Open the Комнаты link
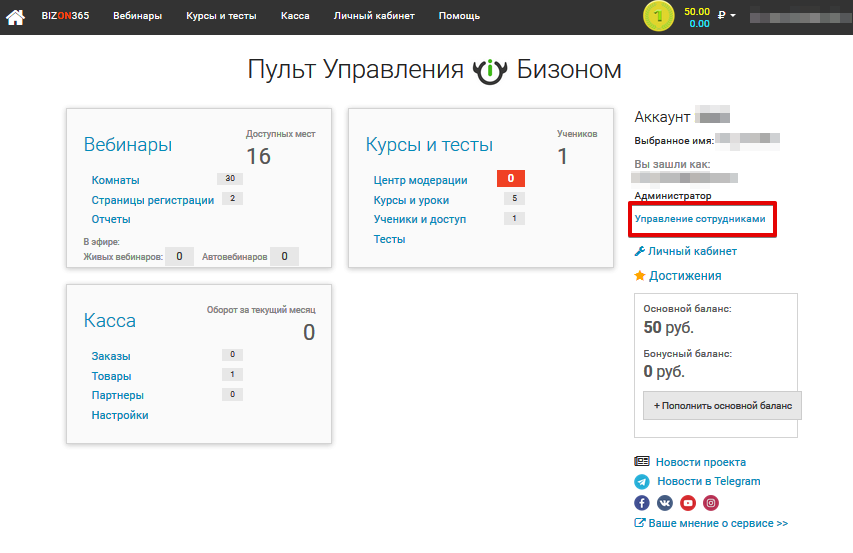Image resolution: width=853 pixels, height=553 pixels. [115, 180]
